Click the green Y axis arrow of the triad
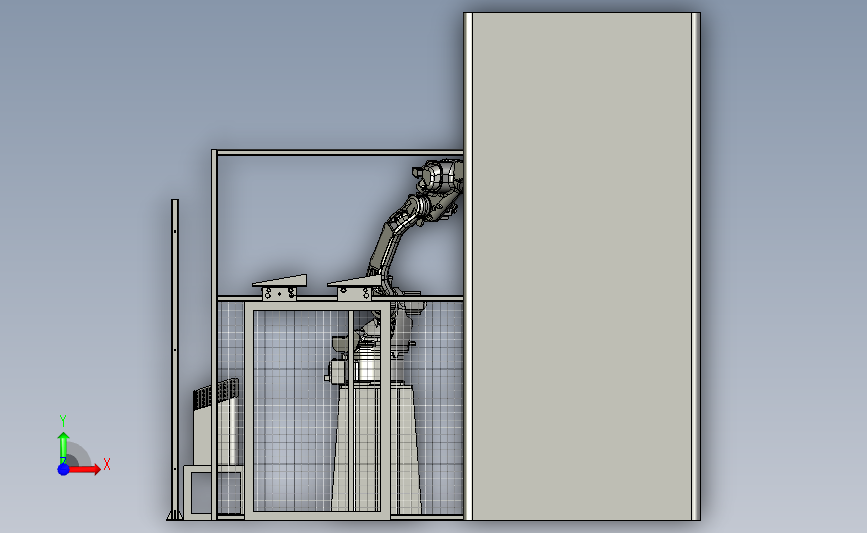The image size is (867, 533). point(63,448)
